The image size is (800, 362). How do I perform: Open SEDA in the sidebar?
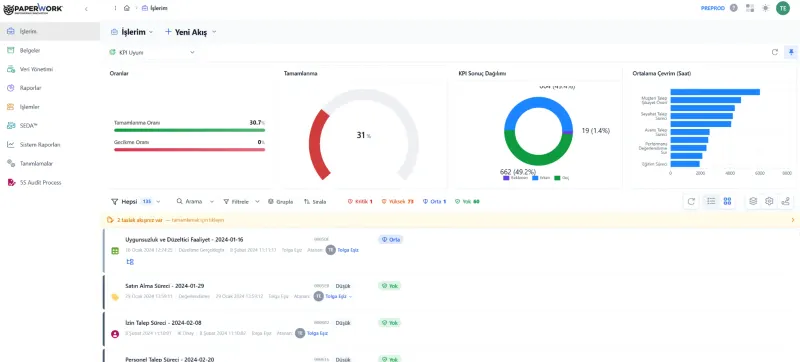click(50, 125)
